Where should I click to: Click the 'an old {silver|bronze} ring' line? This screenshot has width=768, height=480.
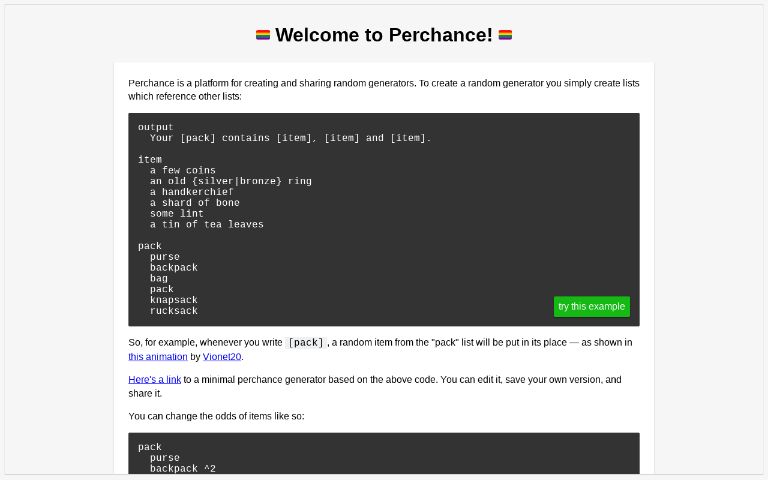tap(231, 181)
